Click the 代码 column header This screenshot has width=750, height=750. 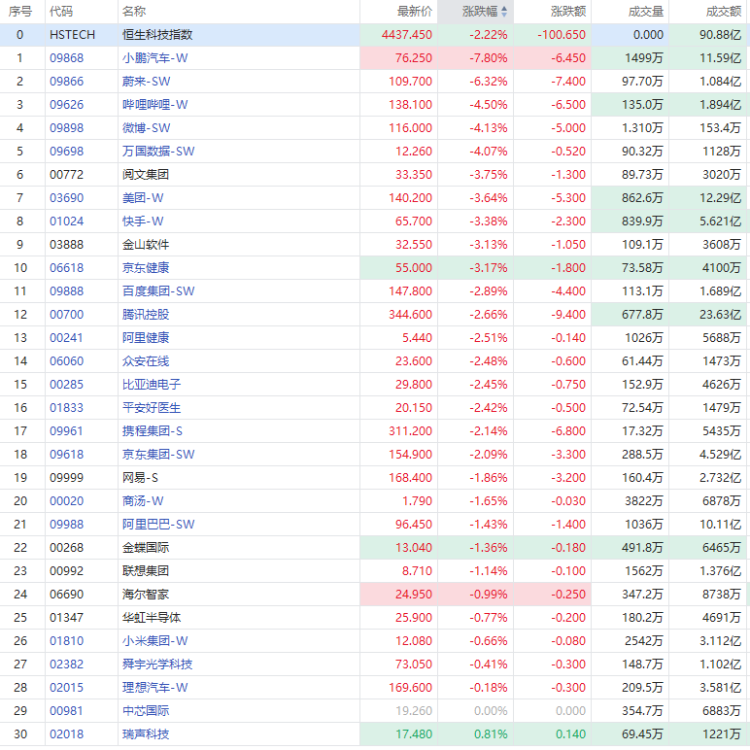coord(61,11)
